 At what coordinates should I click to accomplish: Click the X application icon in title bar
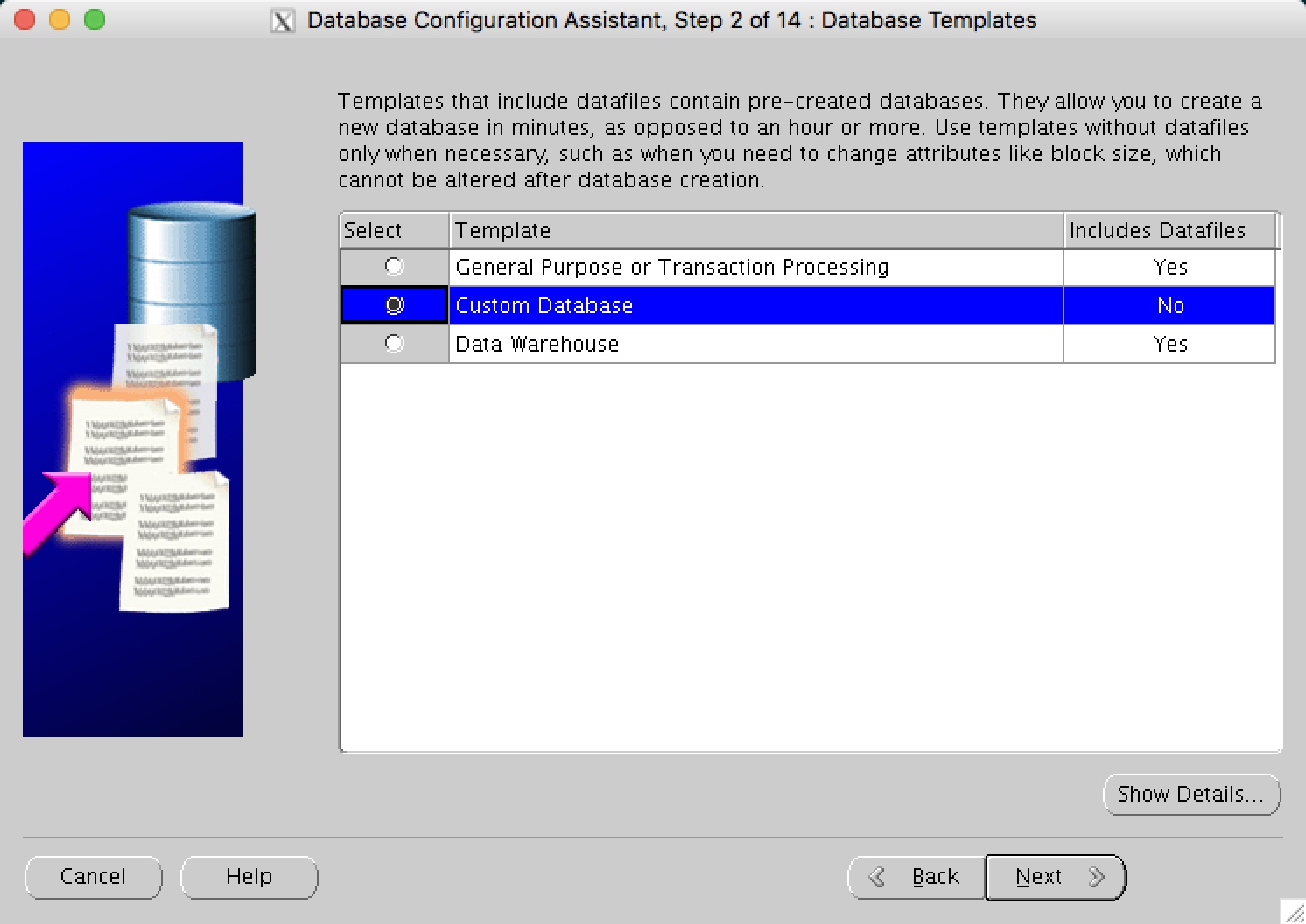tap(282, 19)
